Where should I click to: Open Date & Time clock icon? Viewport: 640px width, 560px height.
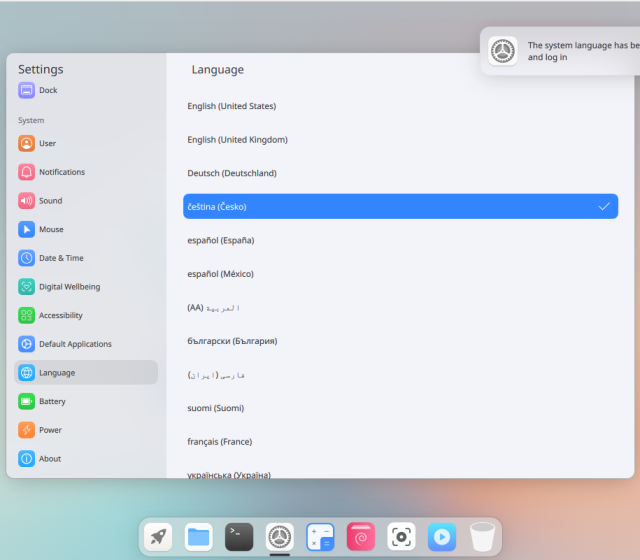[26, 258]
